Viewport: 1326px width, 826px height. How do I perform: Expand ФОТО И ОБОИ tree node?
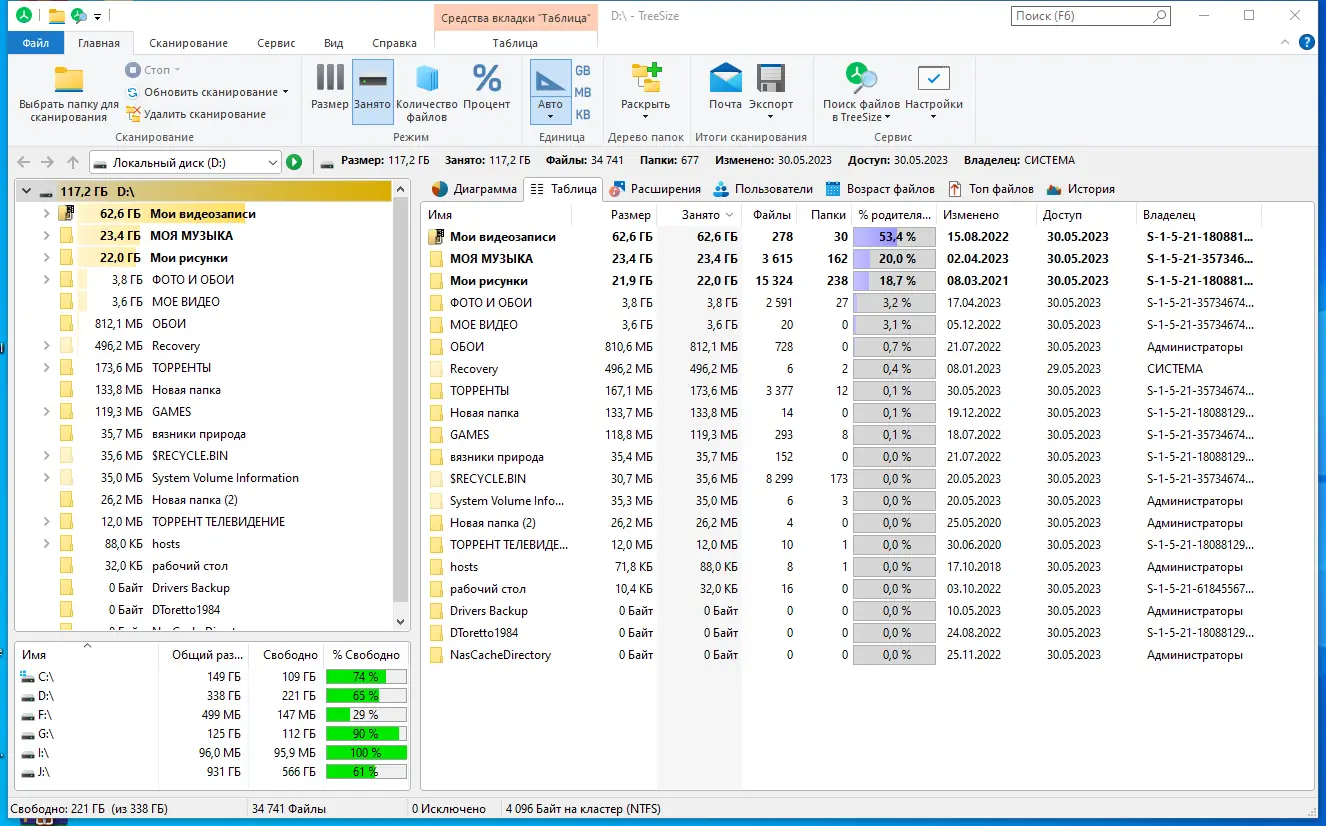coord(46,280)
